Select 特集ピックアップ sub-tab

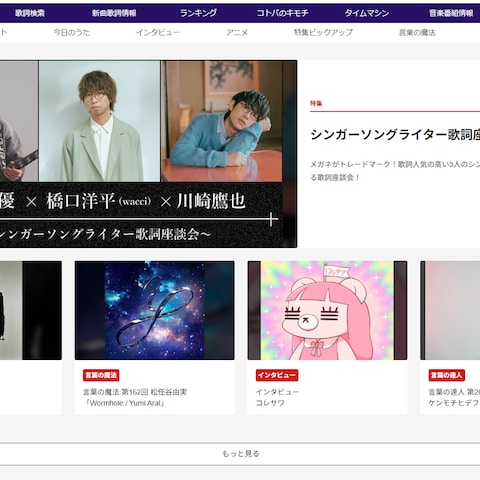click(x=323, y=32)
